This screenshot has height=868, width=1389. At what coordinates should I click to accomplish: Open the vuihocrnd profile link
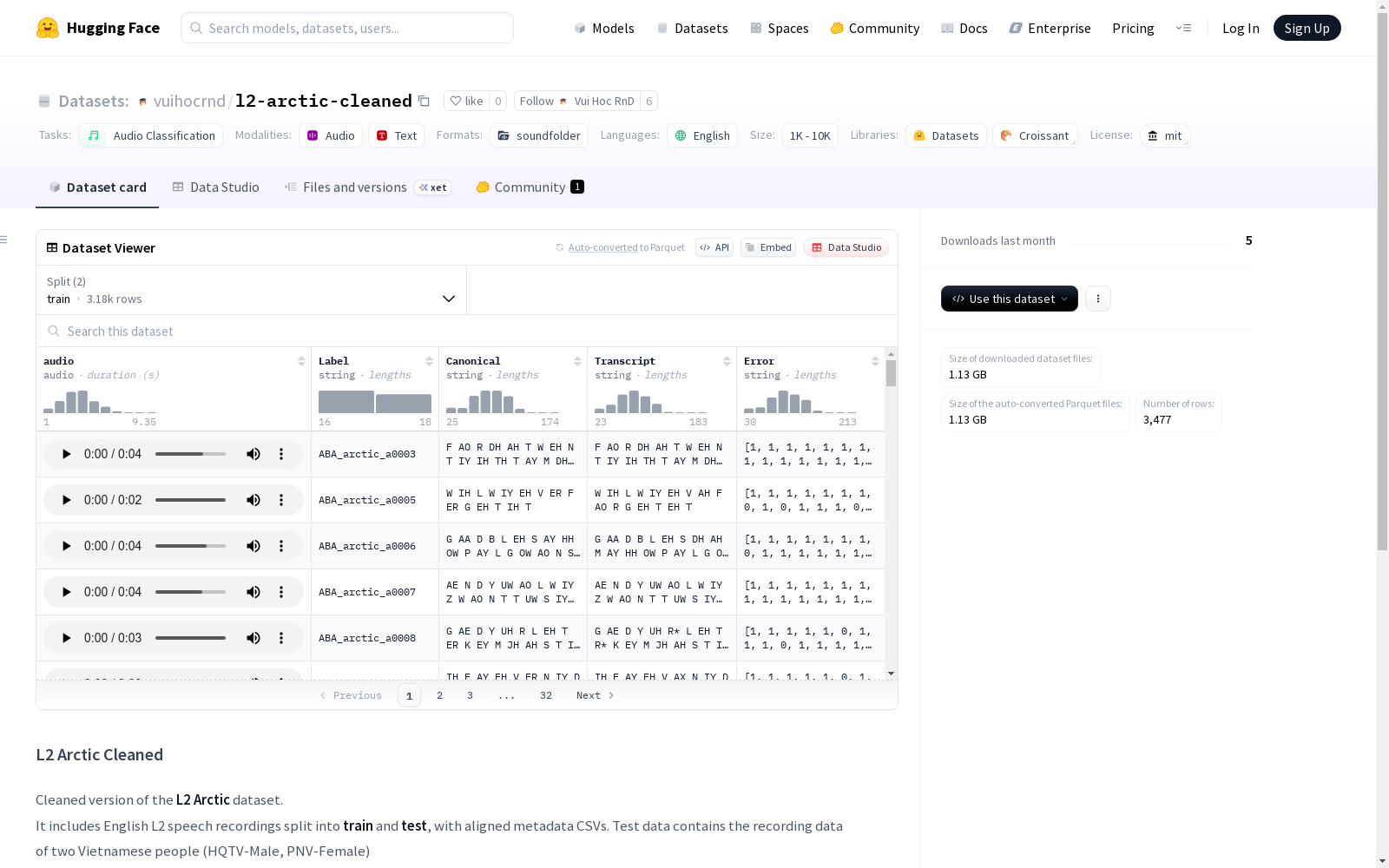tap(189, 101)
